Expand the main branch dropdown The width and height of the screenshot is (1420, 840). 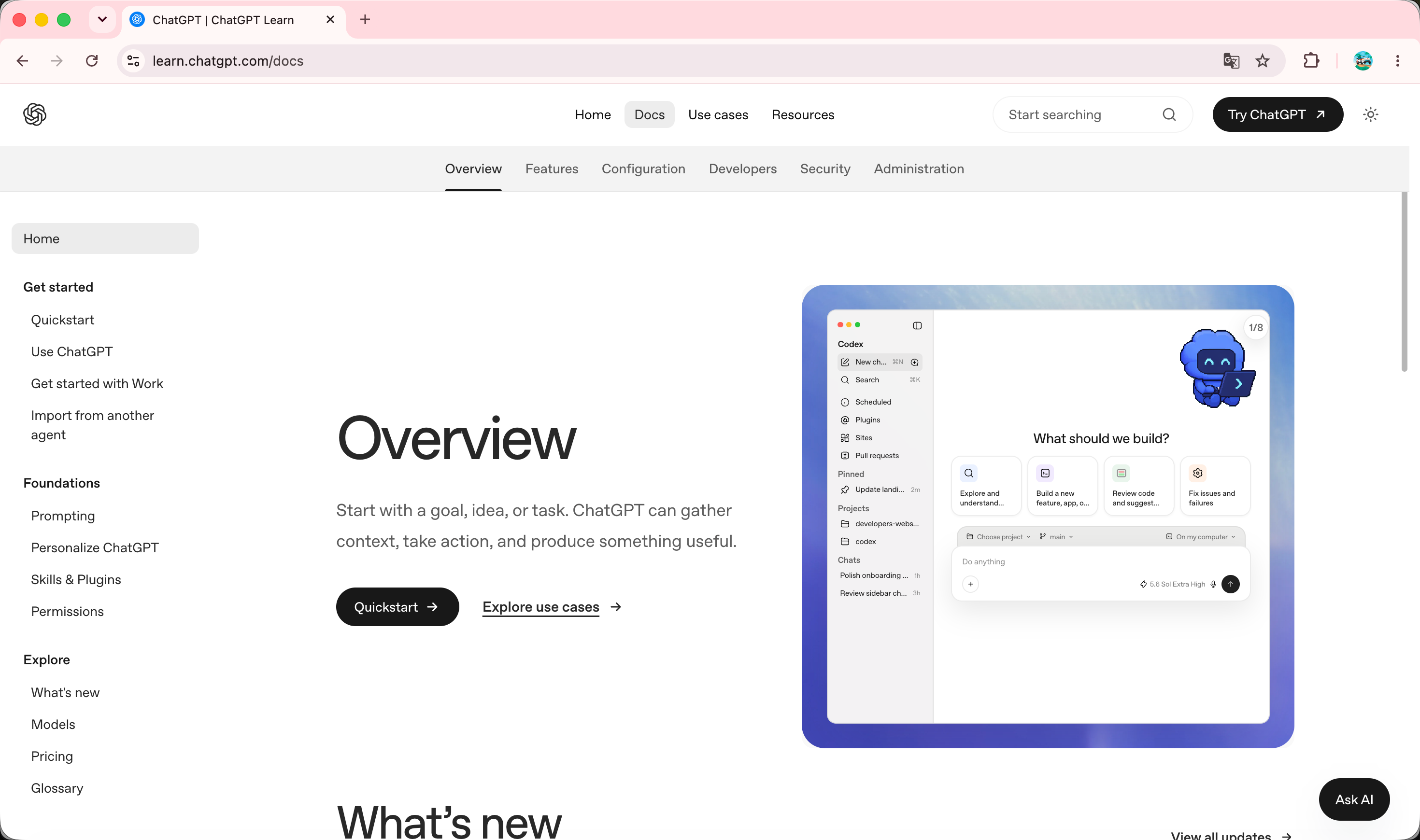click(1056, 537)
